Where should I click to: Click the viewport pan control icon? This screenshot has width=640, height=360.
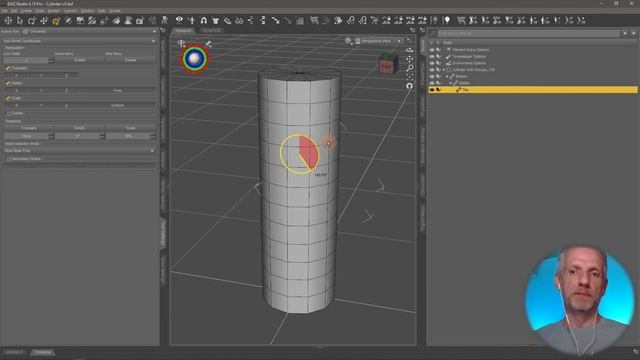coord(410,59)
